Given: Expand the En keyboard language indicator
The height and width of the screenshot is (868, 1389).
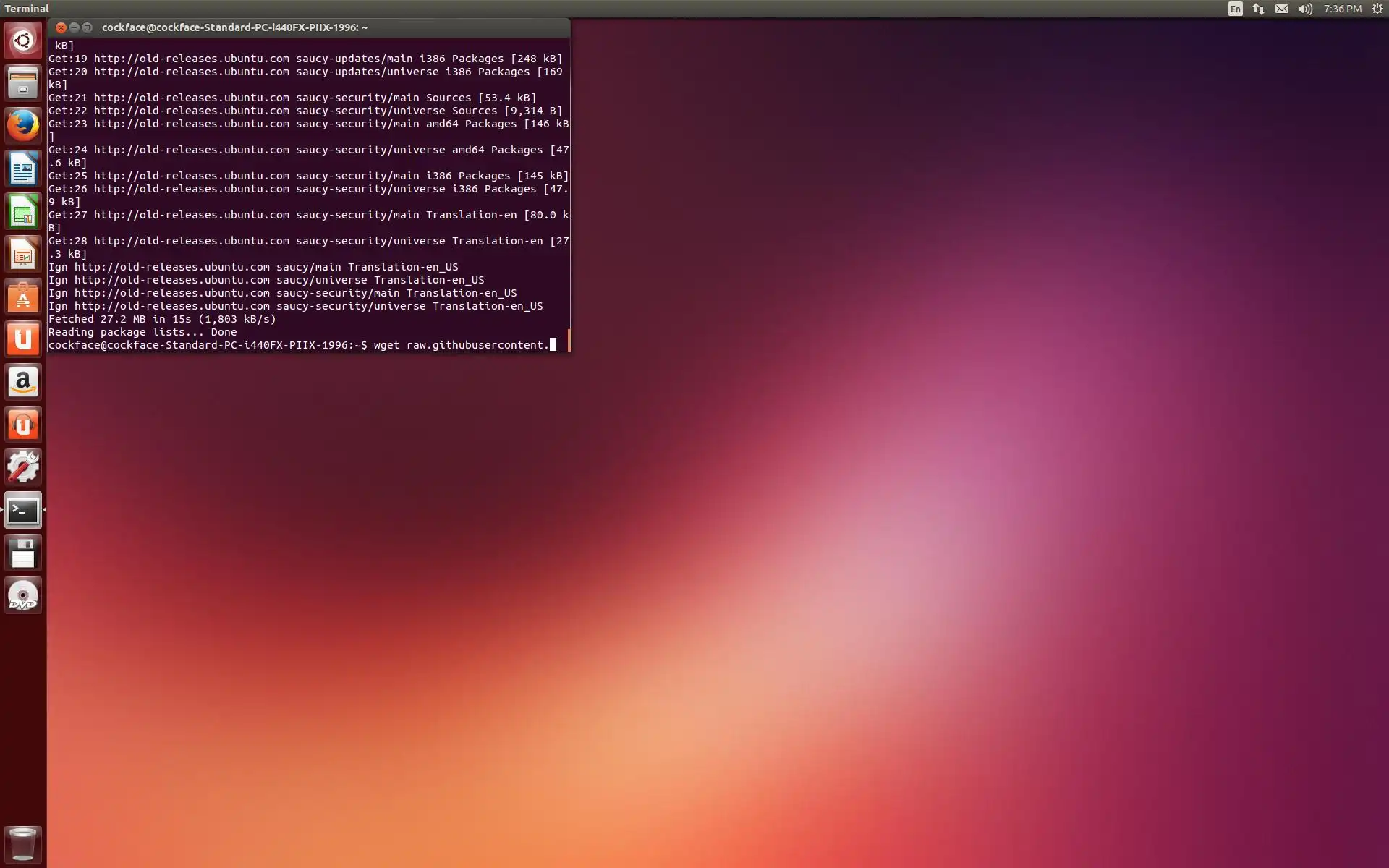Looking at the screenshot, I should (x=1235, y=9).
